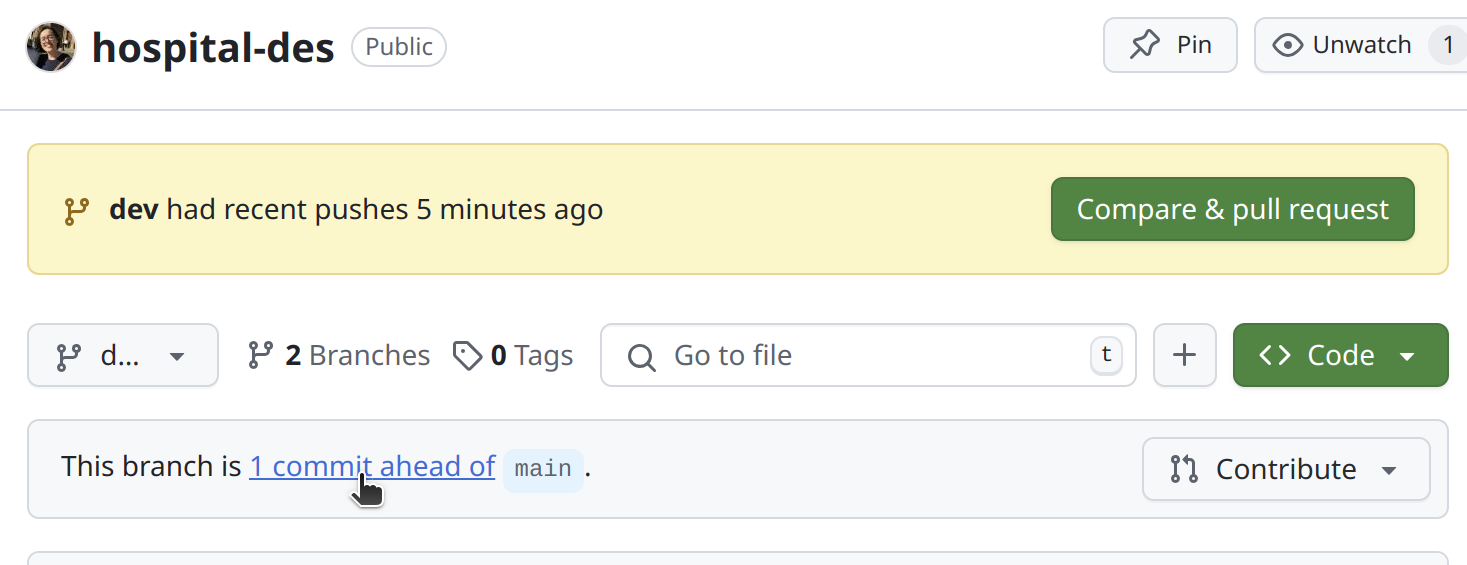Image resolution: width=1467 pixels, height=565 pixels.
Task: Open the 0 Tags link
Action: point(513,355)
